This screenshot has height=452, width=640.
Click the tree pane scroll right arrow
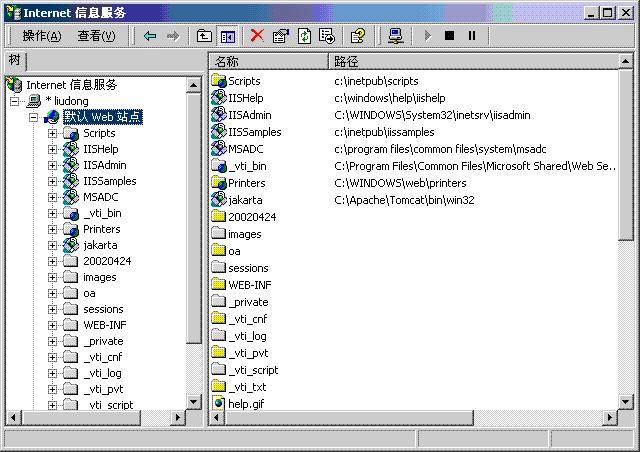[177, 417]
